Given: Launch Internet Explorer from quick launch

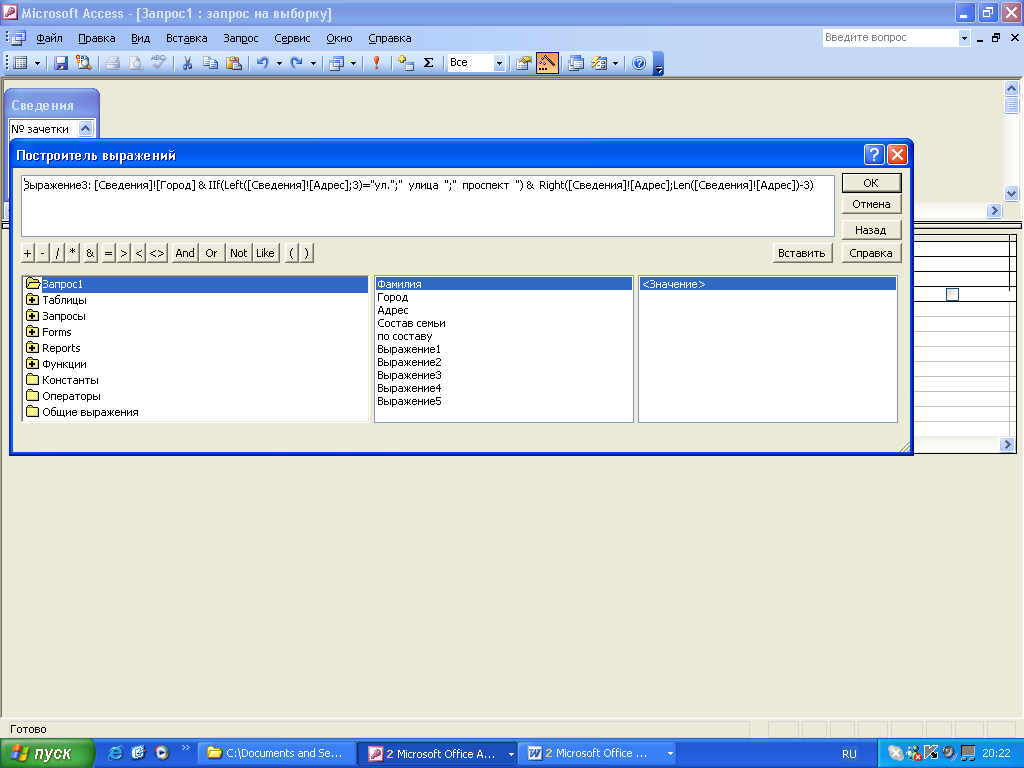Looking at the screenshot, I should (x=115, y=753).
